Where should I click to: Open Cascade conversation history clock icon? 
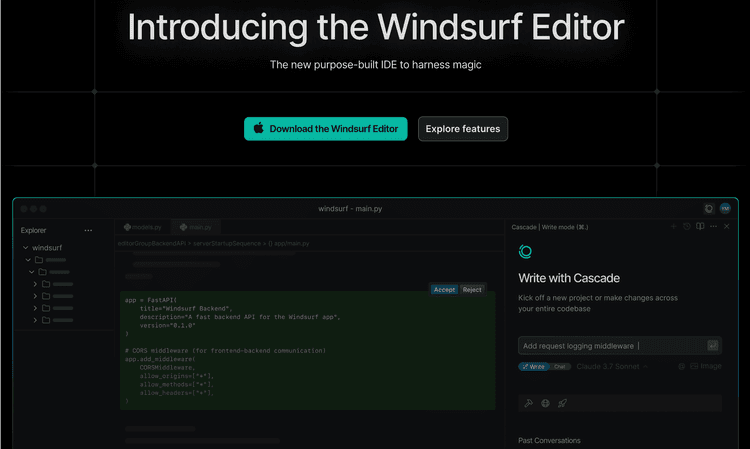coord(686,226)
